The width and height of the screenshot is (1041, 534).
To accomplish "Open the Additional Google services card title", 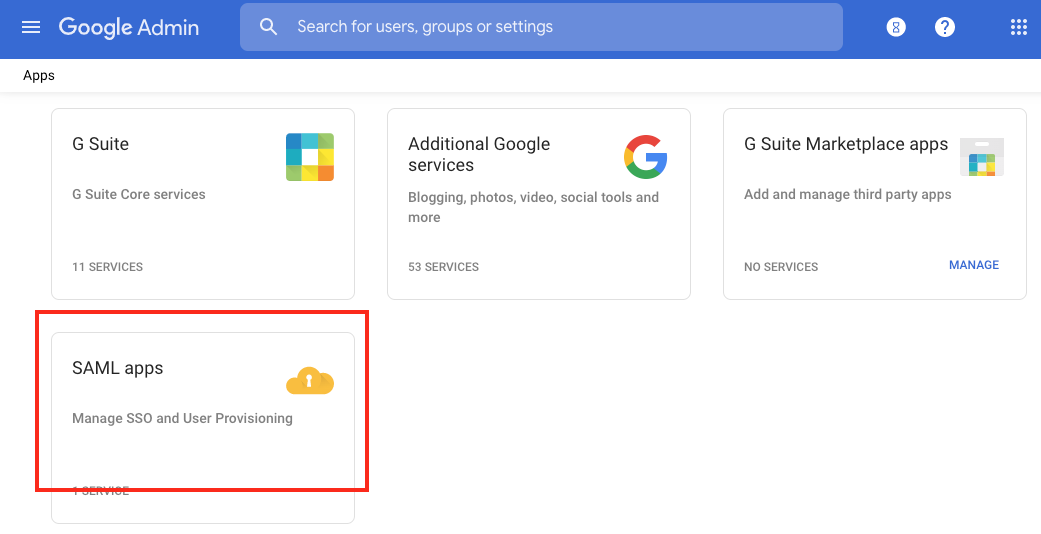I will (479, 154).
